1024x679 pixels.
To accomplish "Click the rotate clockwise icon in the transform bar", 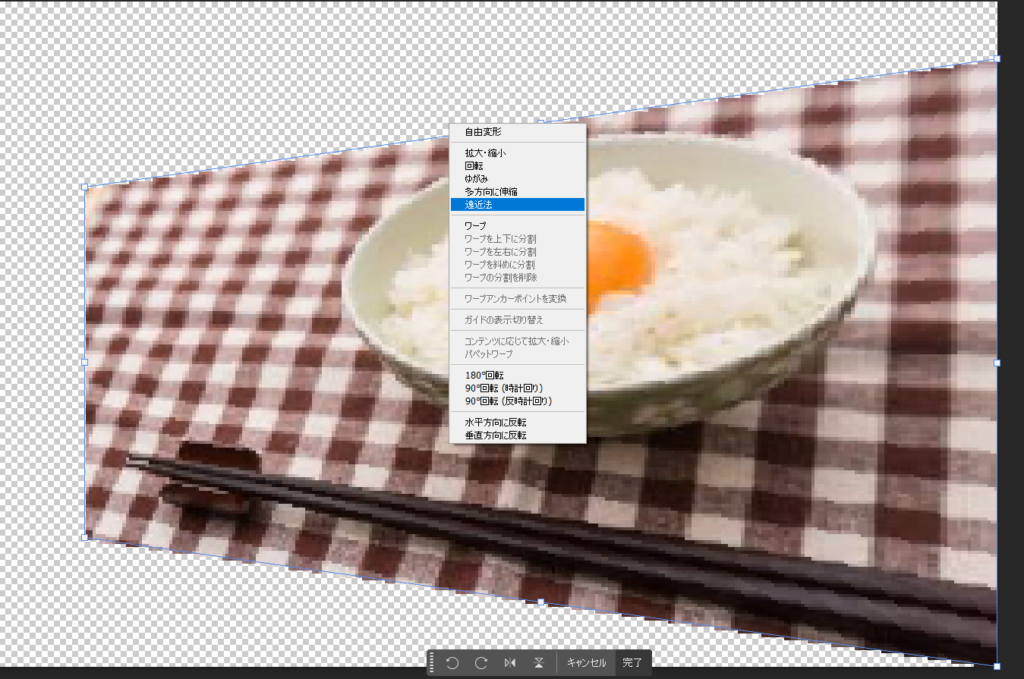I will [x=481, y=662].
